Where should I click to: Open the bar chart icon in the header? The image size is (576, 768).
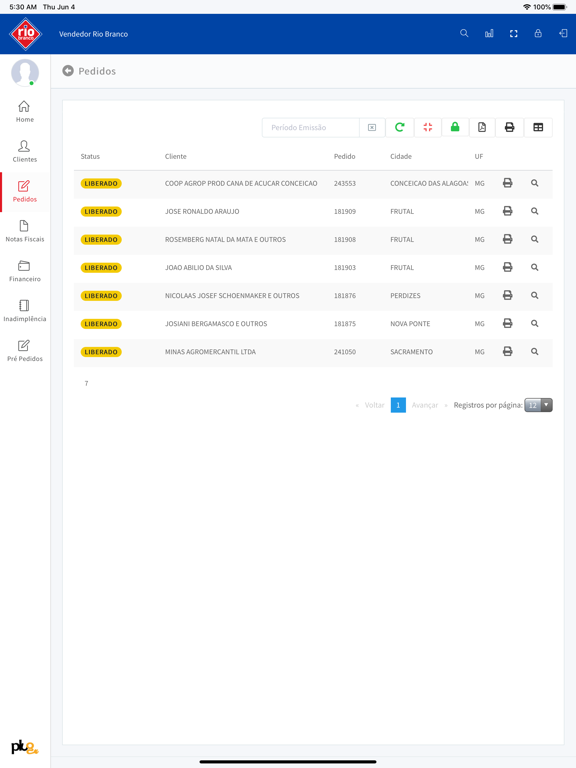click(489, 33)
